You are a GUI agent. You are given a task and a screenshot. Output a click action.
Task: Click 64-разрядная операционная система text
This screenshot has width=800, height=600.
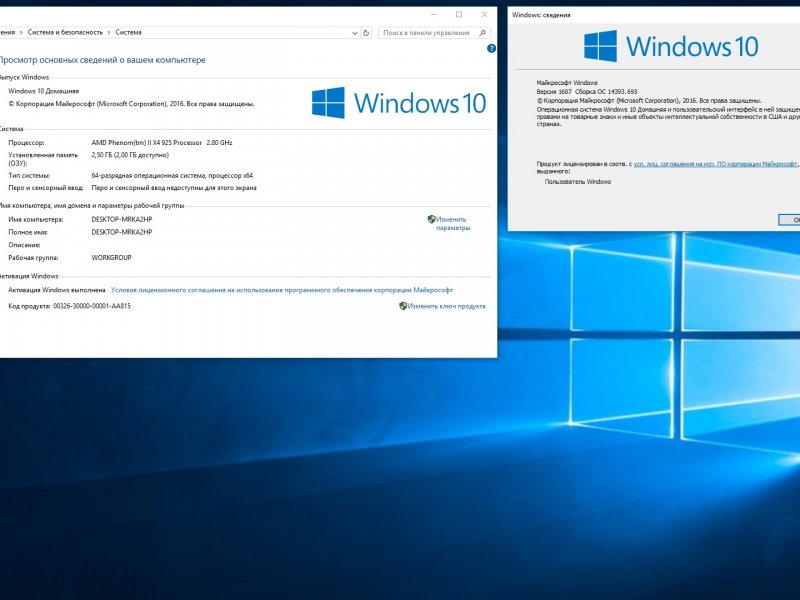[172, 176]
